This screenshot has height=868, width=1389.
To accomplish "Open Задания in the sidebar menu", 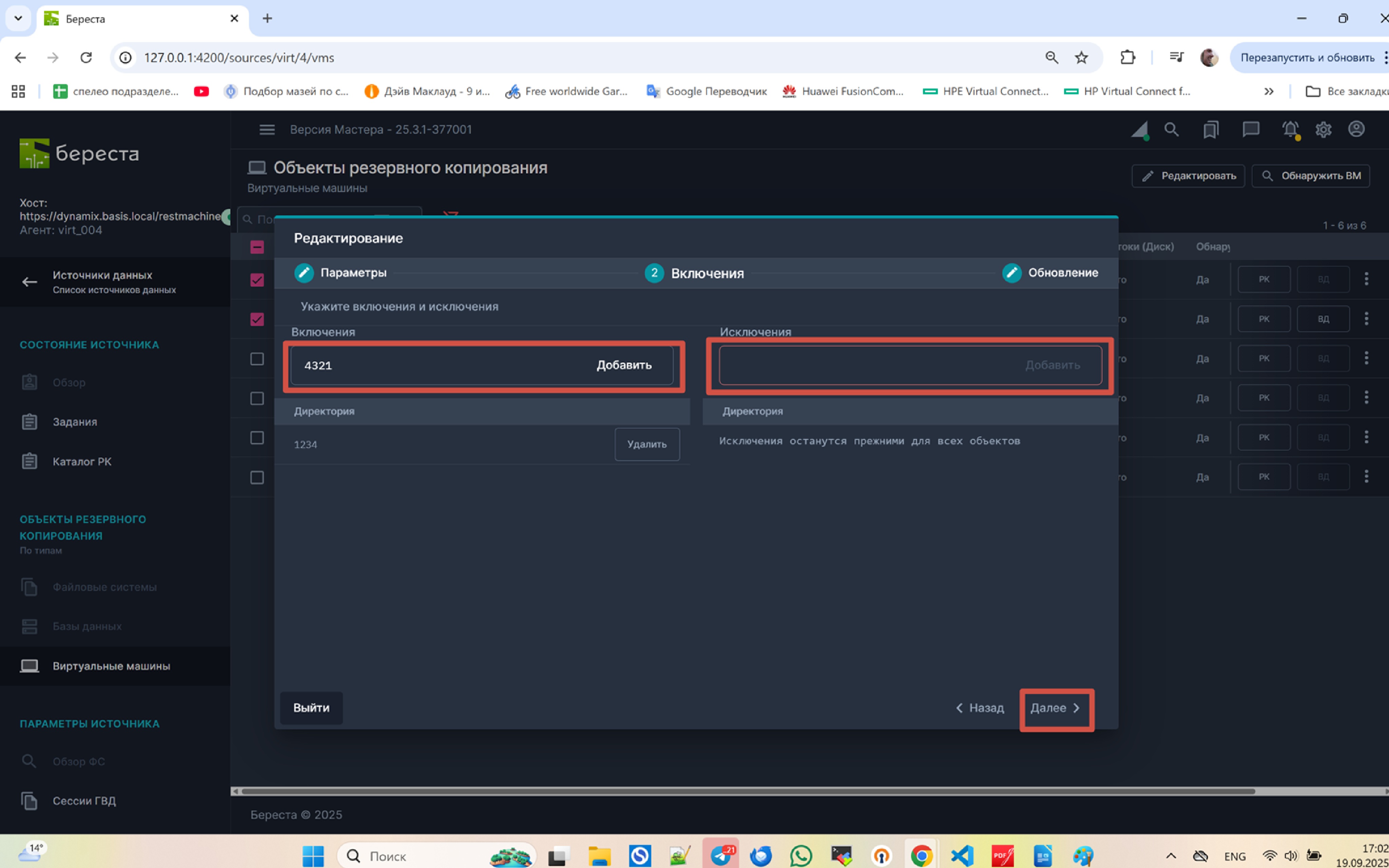I will click(75, 422).
